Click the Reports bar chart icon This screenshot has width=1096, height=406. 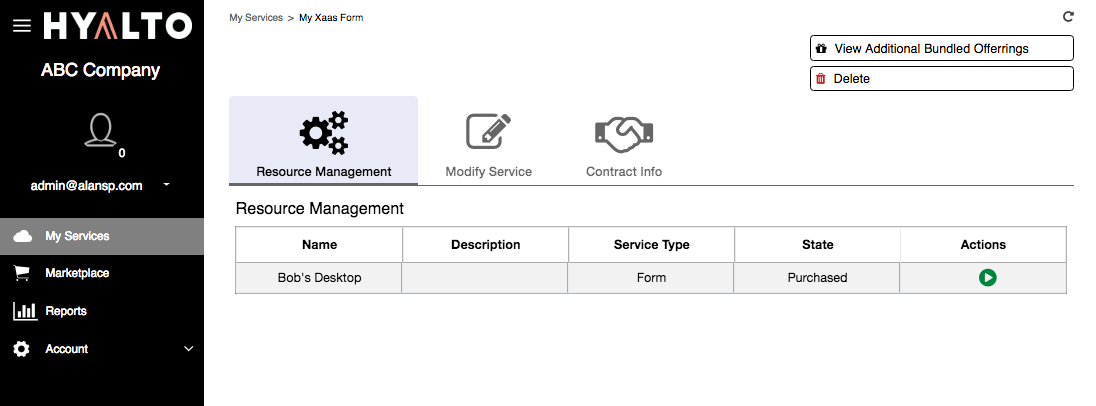click(24, 311)
